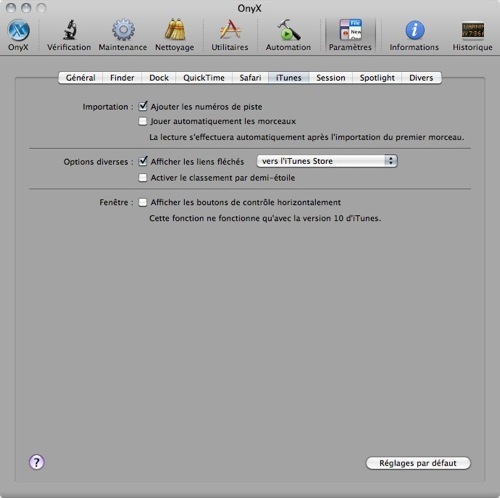Select the iTunes tab
This screenshot has width=500, height=498.
point(289,78)
